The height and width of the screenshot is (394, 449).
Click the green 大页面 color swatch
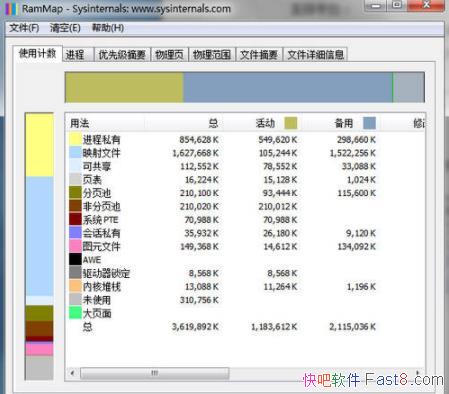click(75, 312)
